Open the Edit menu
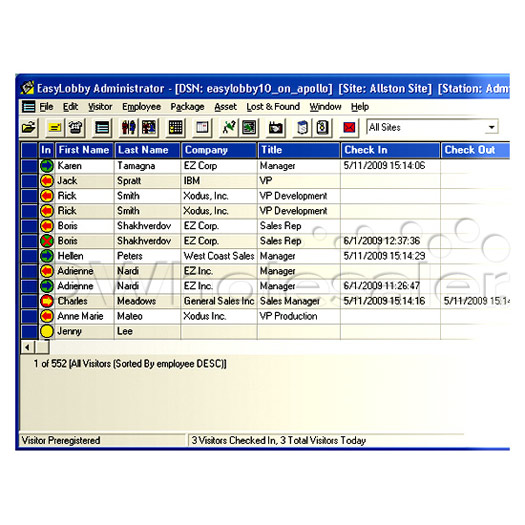 pos(70,107)
